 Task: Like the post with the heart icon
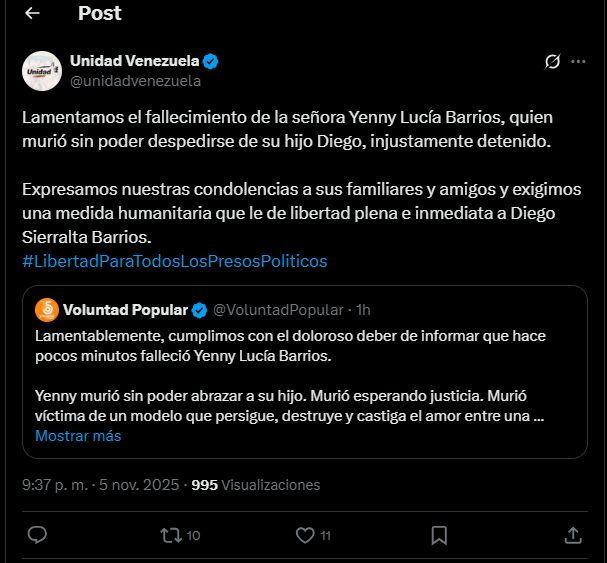306,535
